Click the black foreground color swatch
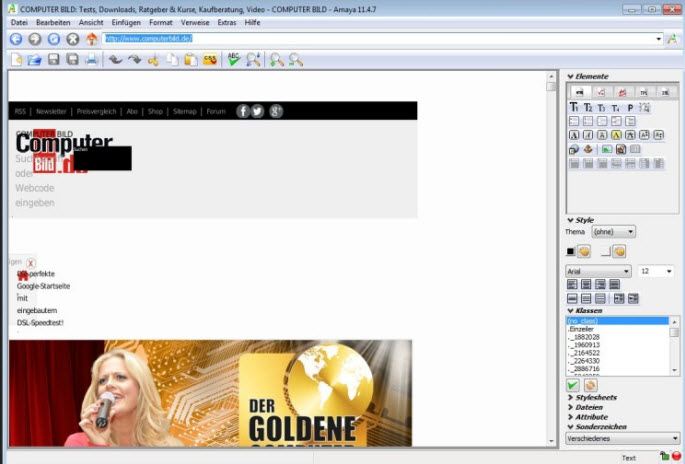Screen dimensions: 685x464 pos(570,251)
